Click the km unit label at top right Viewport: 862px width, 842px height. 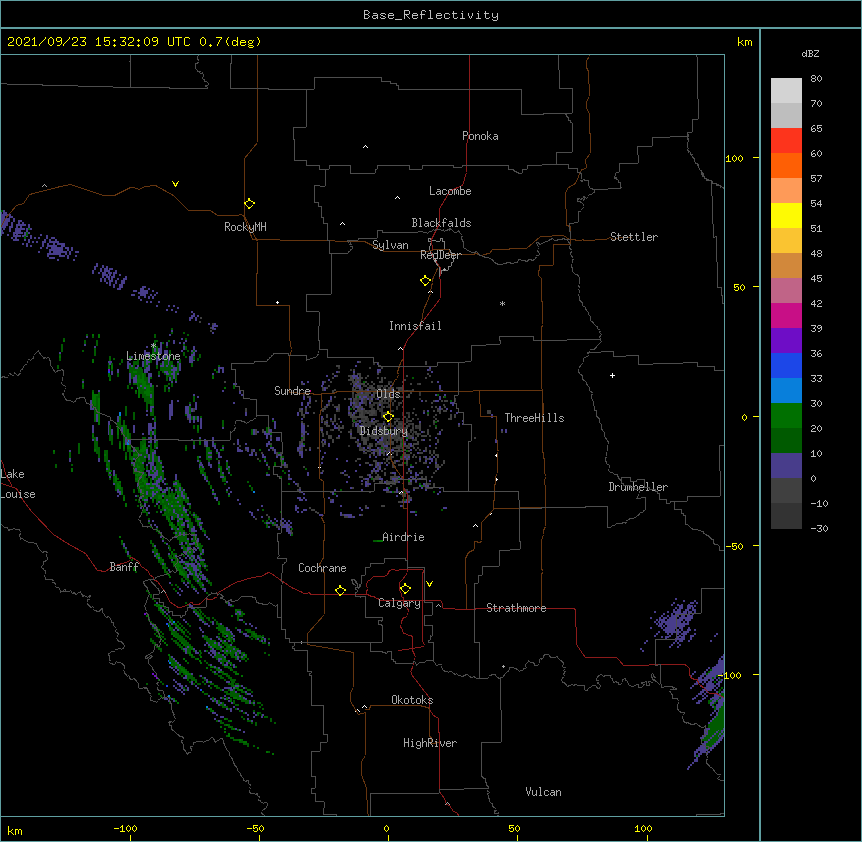pos(744,42)
